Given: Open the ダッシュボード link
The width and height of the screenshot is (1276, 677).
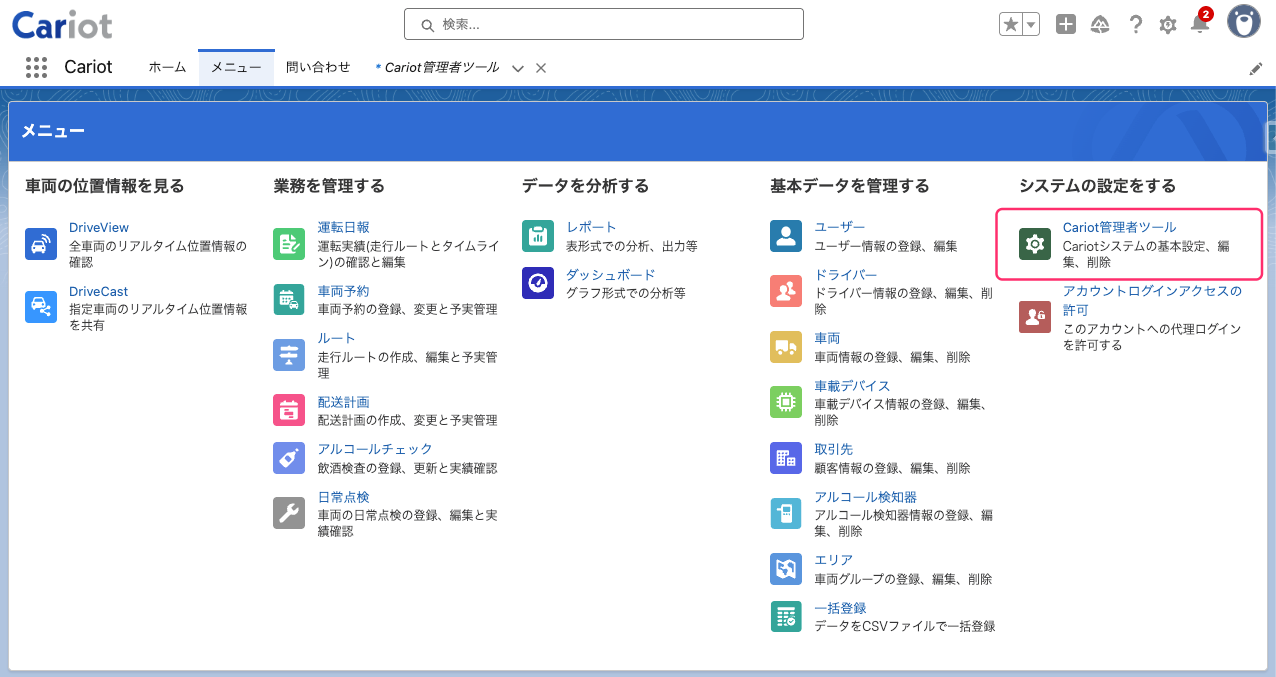Looking at the screenshot, I should (x=611, y=275).
